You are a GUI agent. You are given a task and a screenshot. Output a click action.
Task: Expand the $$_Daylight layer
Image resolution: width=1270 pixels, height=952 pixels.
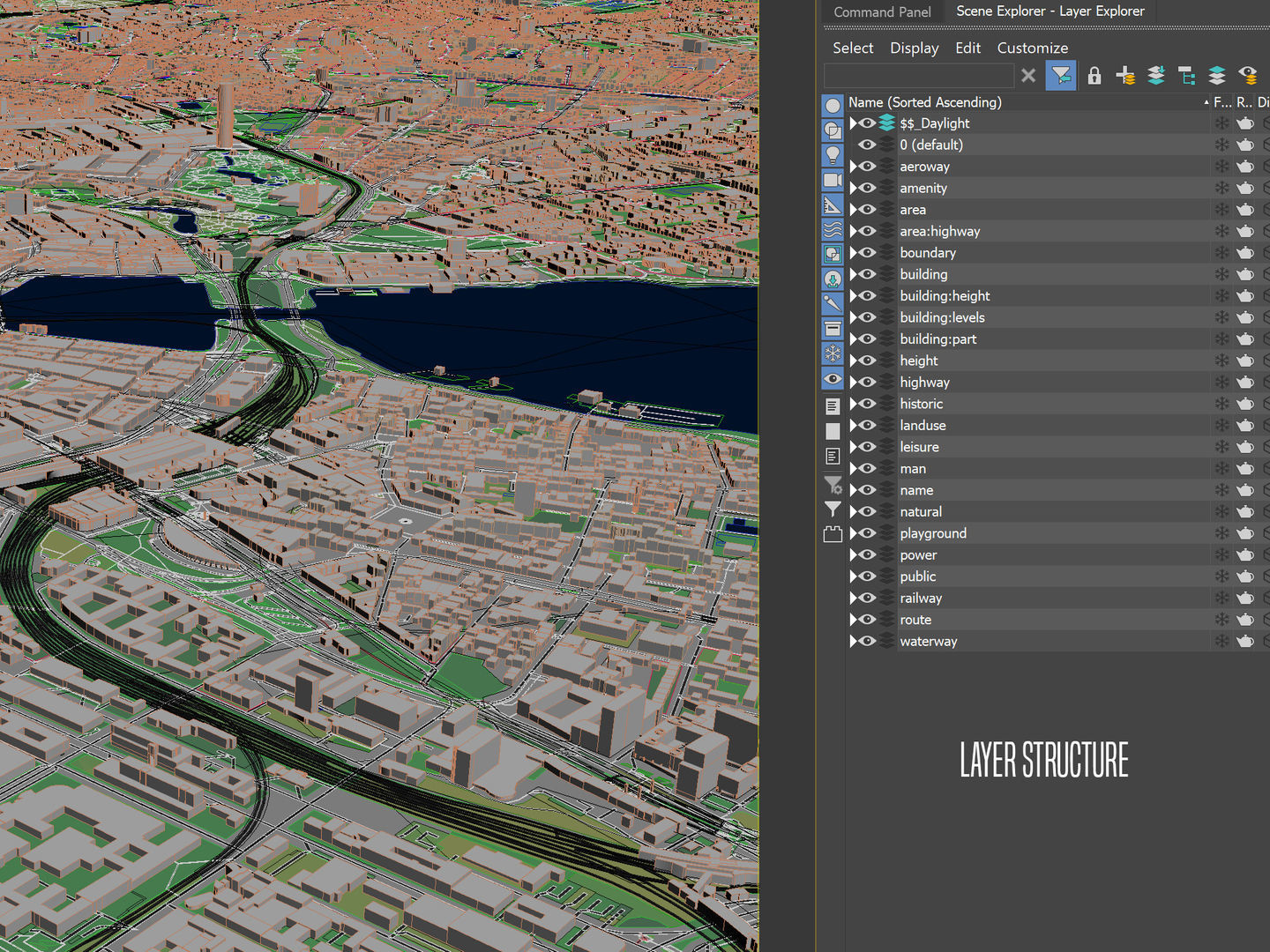pos(854,123)
